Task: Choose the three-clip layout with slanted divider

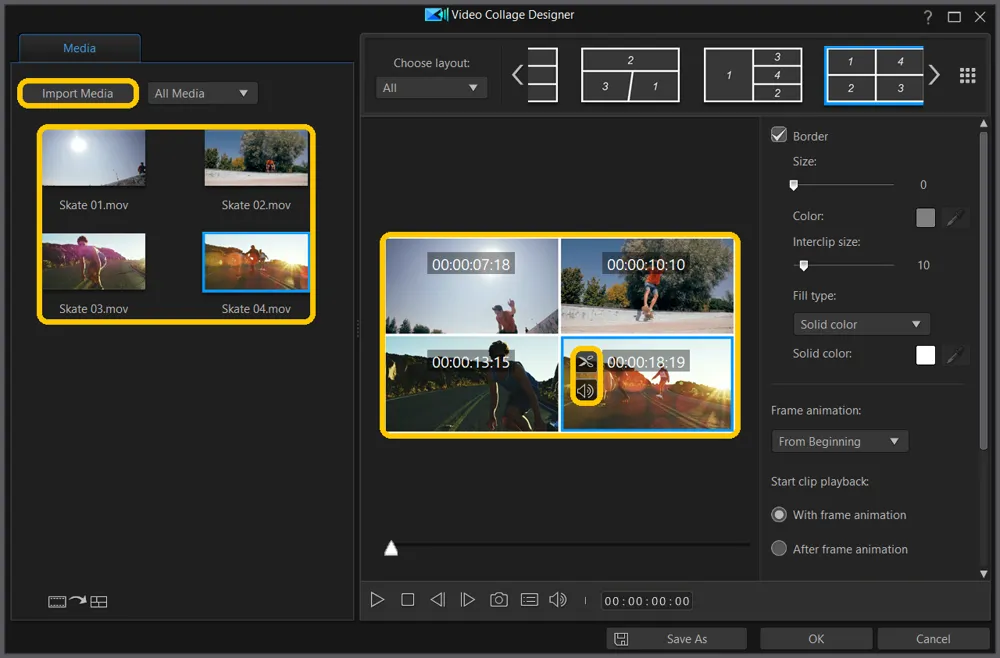Action: [x=630, y=75]
